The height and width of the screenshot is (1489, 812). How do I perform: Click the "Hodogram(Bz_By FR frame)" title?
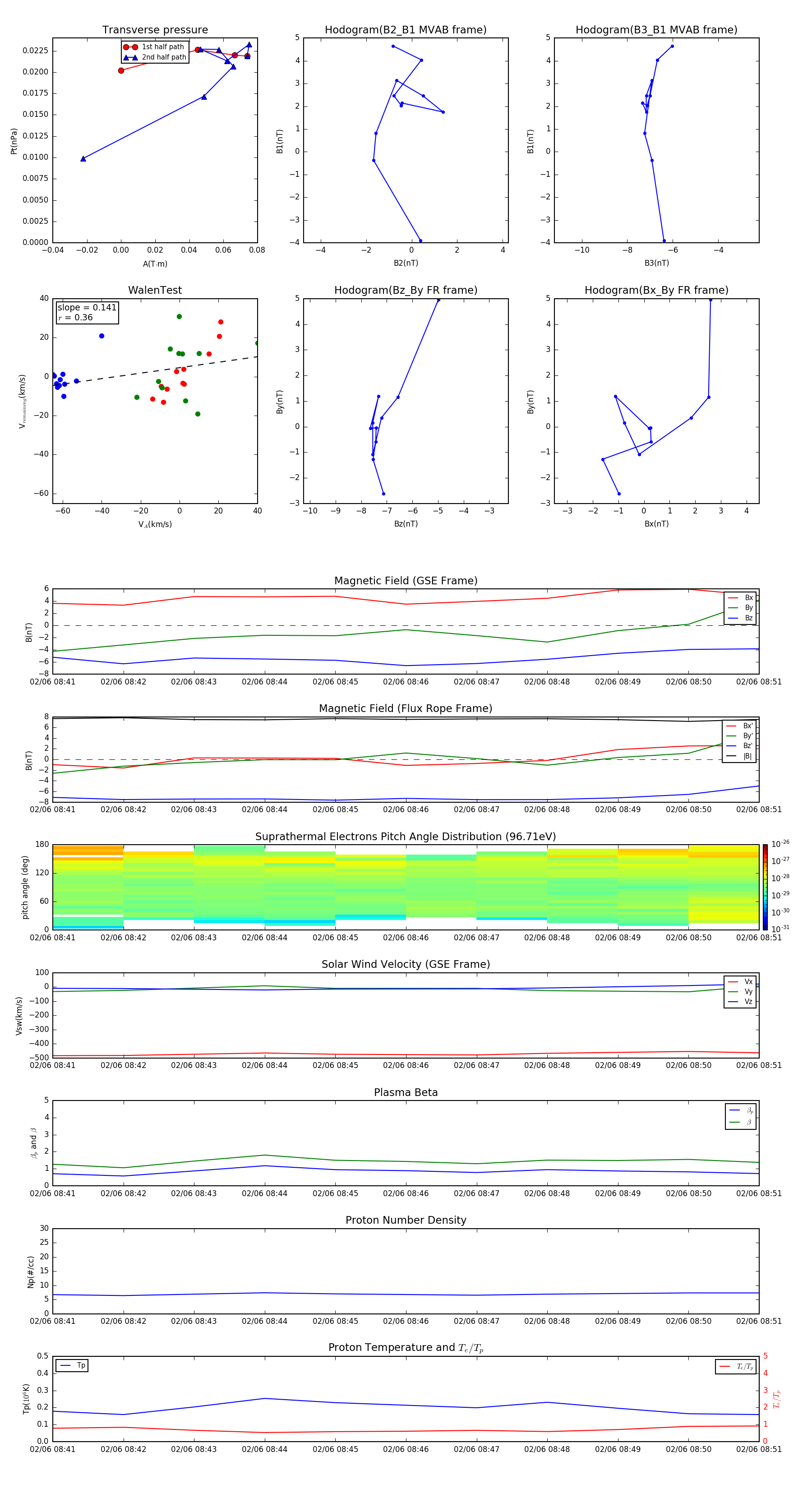(406, 290)
